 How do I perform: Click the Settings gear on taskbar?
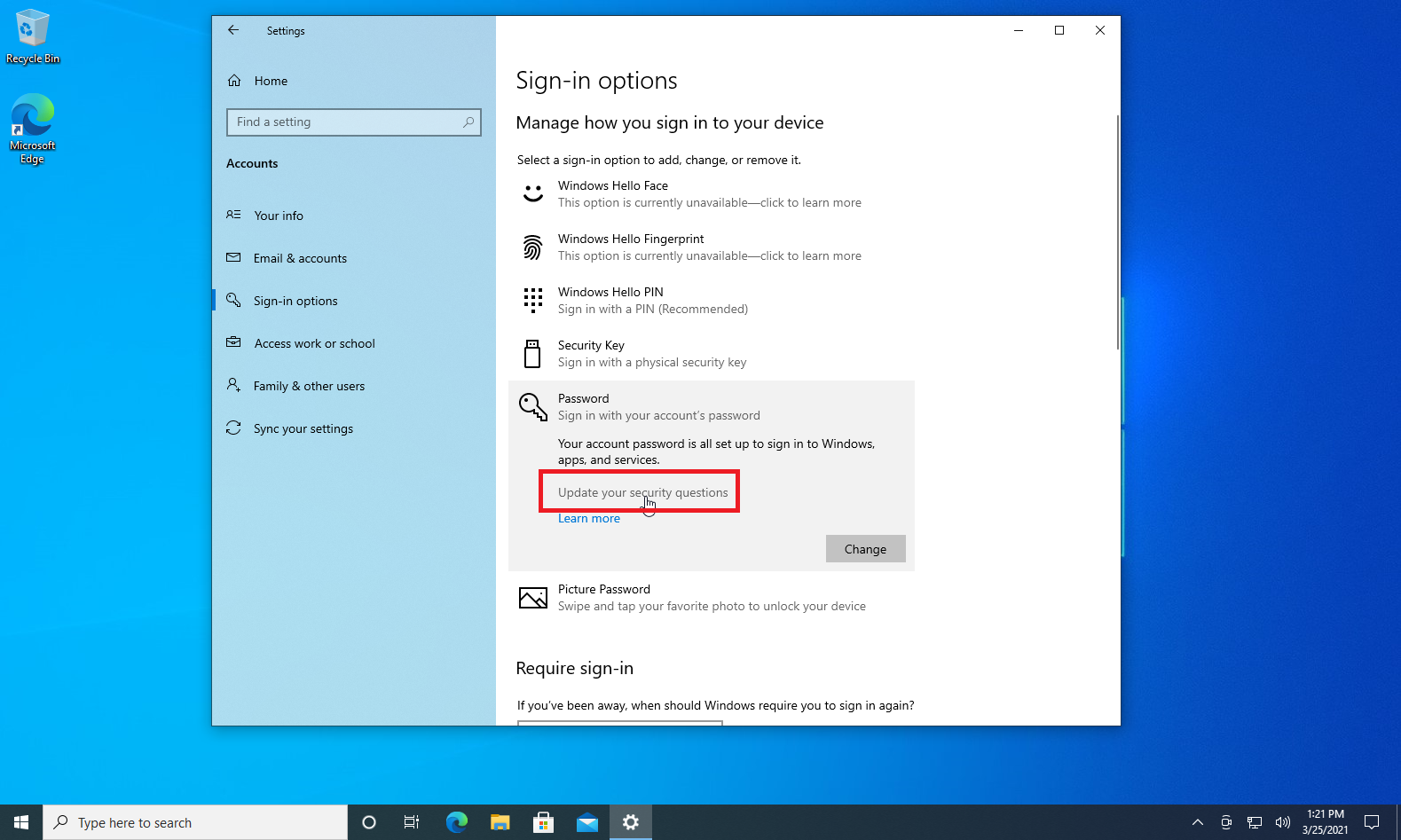[x=631, y=822]
